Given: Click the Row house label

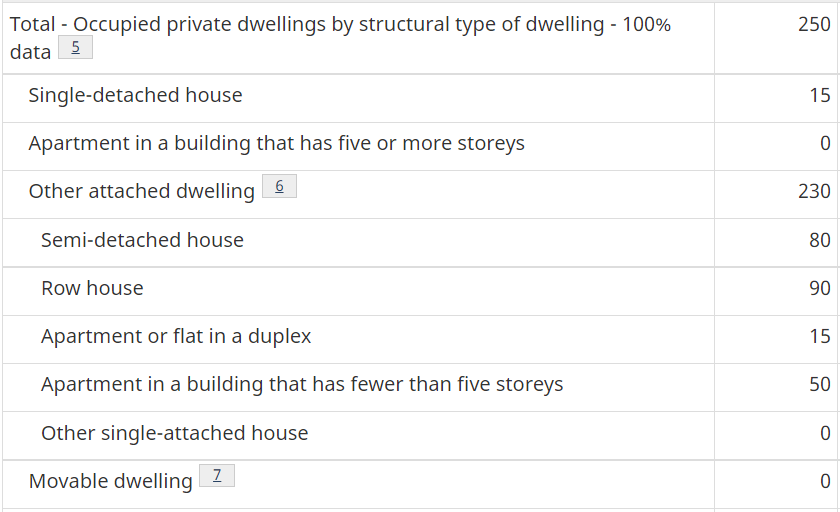Looking at the screenshot, I should (x=92, y=288).
